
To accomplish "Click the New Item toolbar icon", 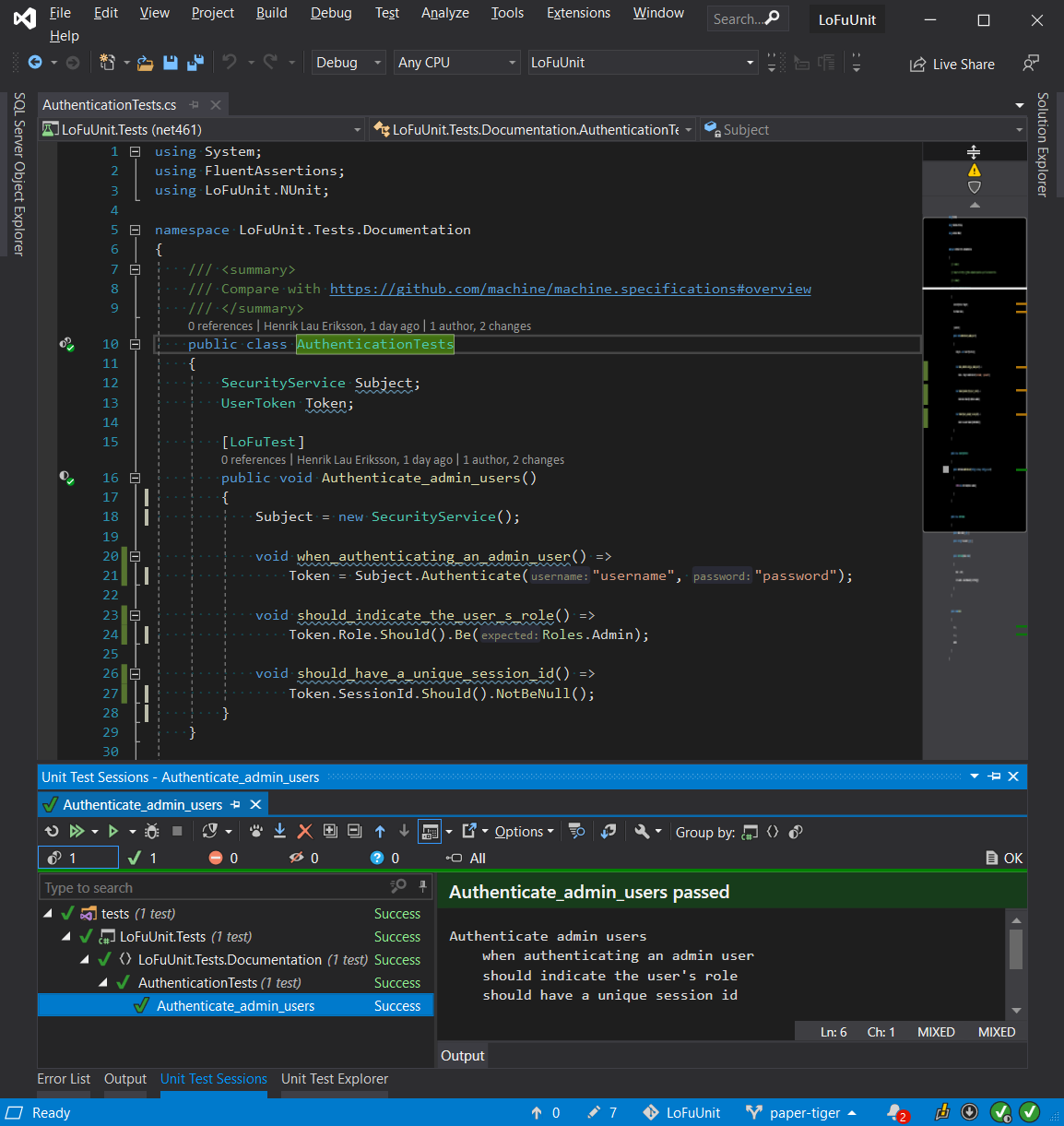I will coord(108,63).
